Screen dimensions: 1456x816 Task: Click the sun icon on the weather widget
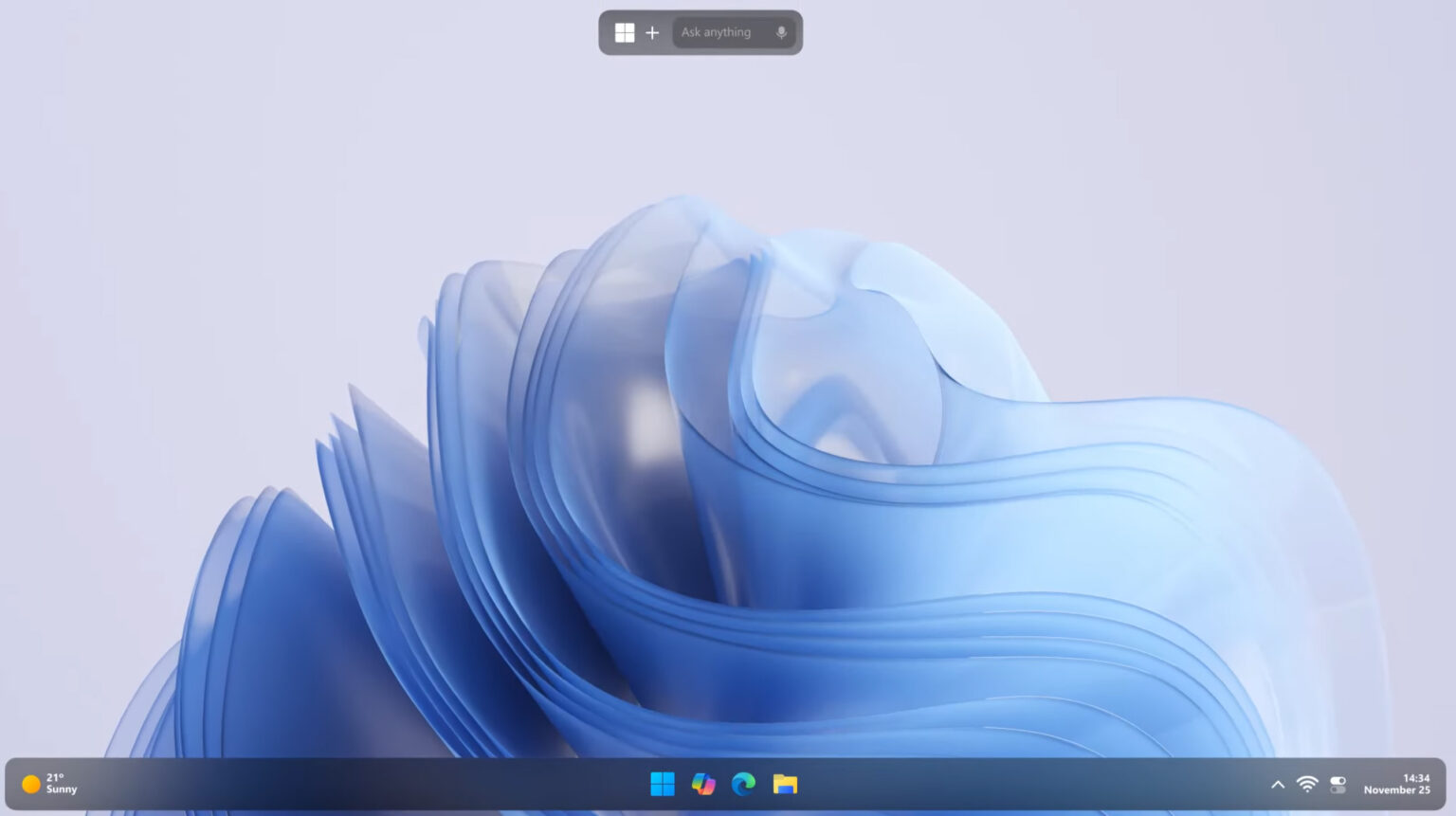pos(30,784)
